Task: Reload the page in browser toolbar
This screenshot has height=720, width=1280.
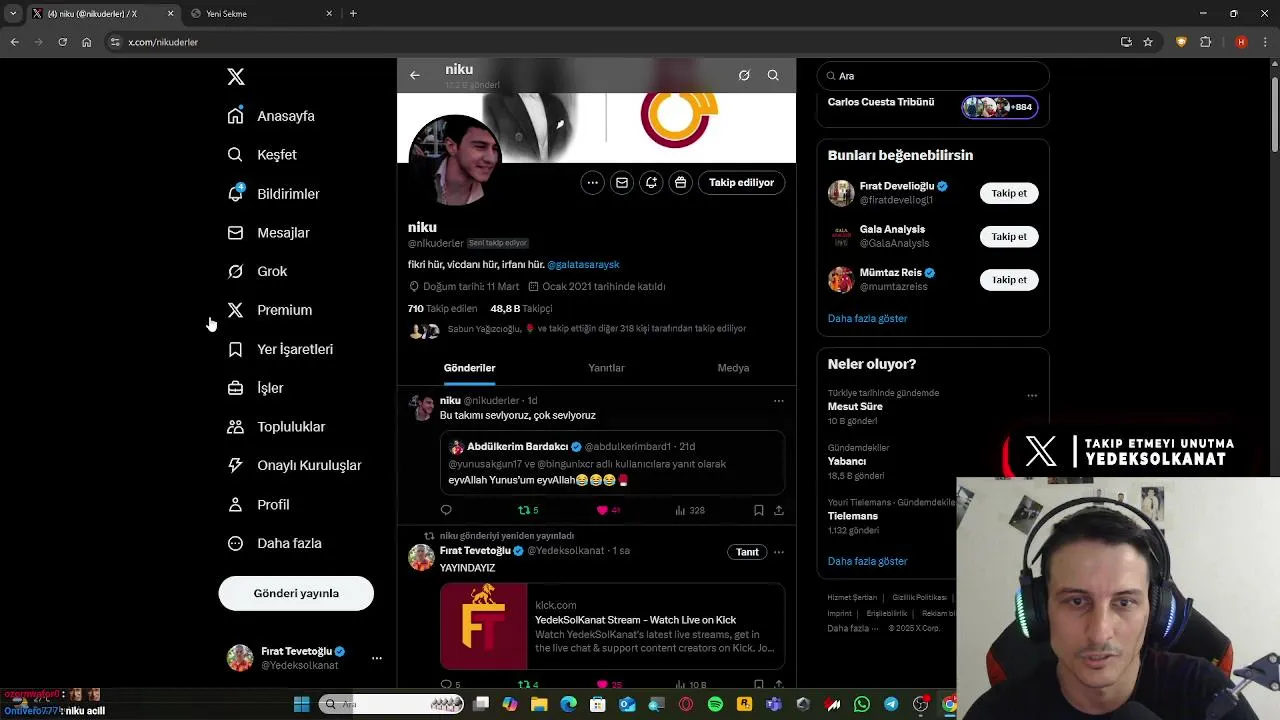Action: [x=62, y=42]
